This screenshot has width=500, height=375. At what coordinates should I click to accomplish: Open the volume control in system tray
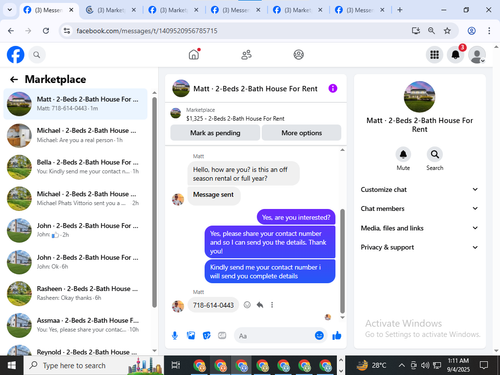(x=425, y=365)
